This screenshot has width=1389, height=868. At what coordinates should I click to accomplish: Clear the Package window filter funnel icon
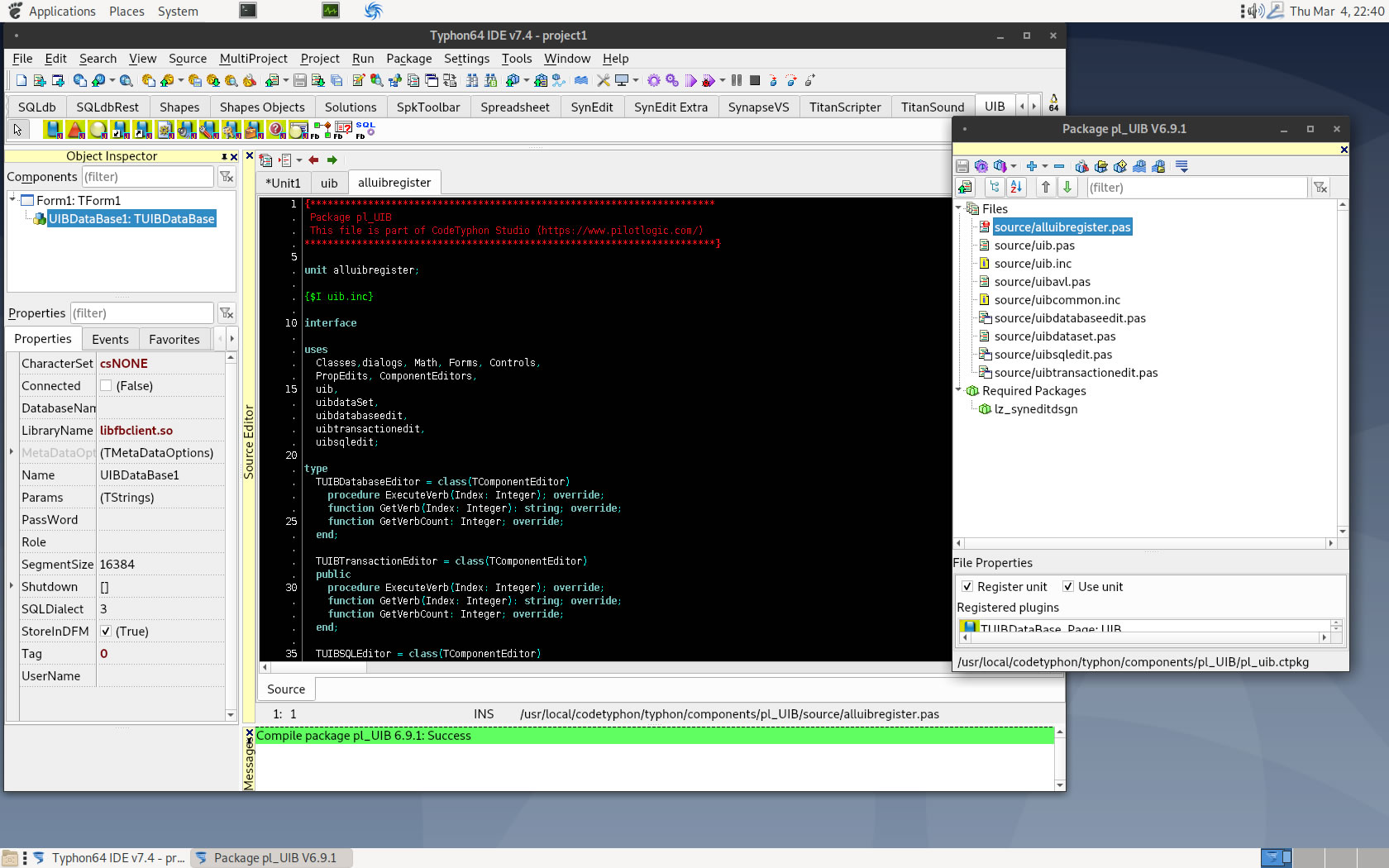1320,188
